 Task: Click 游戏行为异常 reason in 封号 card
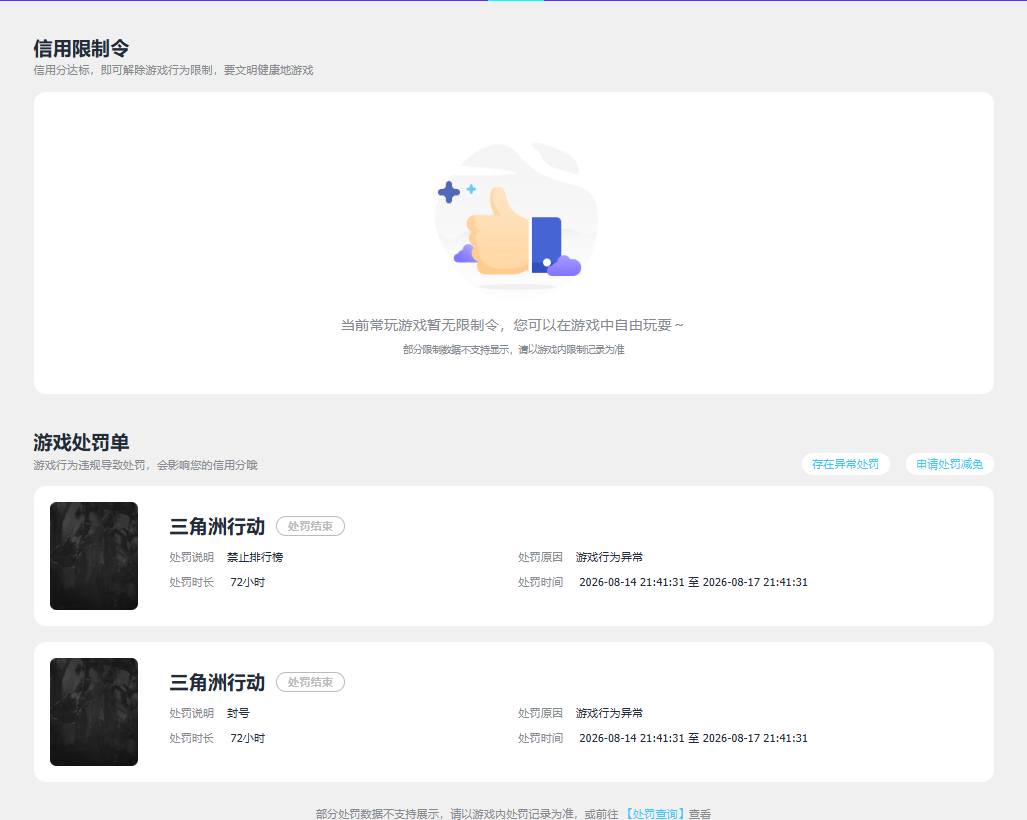[x=609, y=713]
